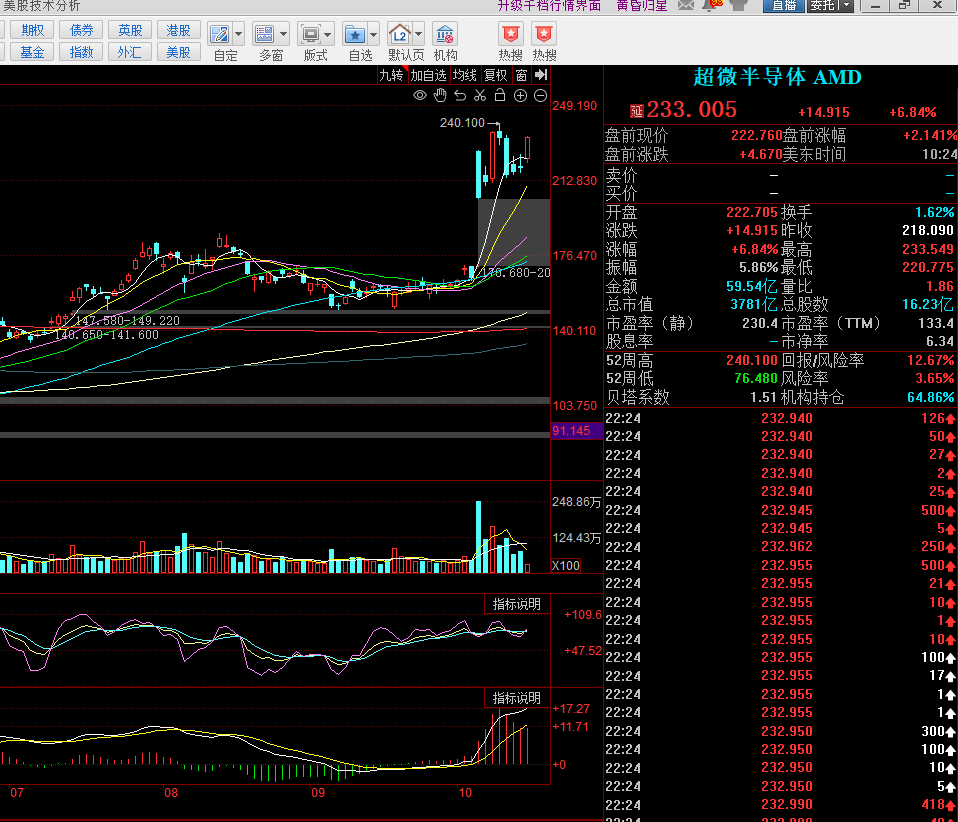
Task: Open the 多窗 multi-window icon
Action: (x=264, y=34)
